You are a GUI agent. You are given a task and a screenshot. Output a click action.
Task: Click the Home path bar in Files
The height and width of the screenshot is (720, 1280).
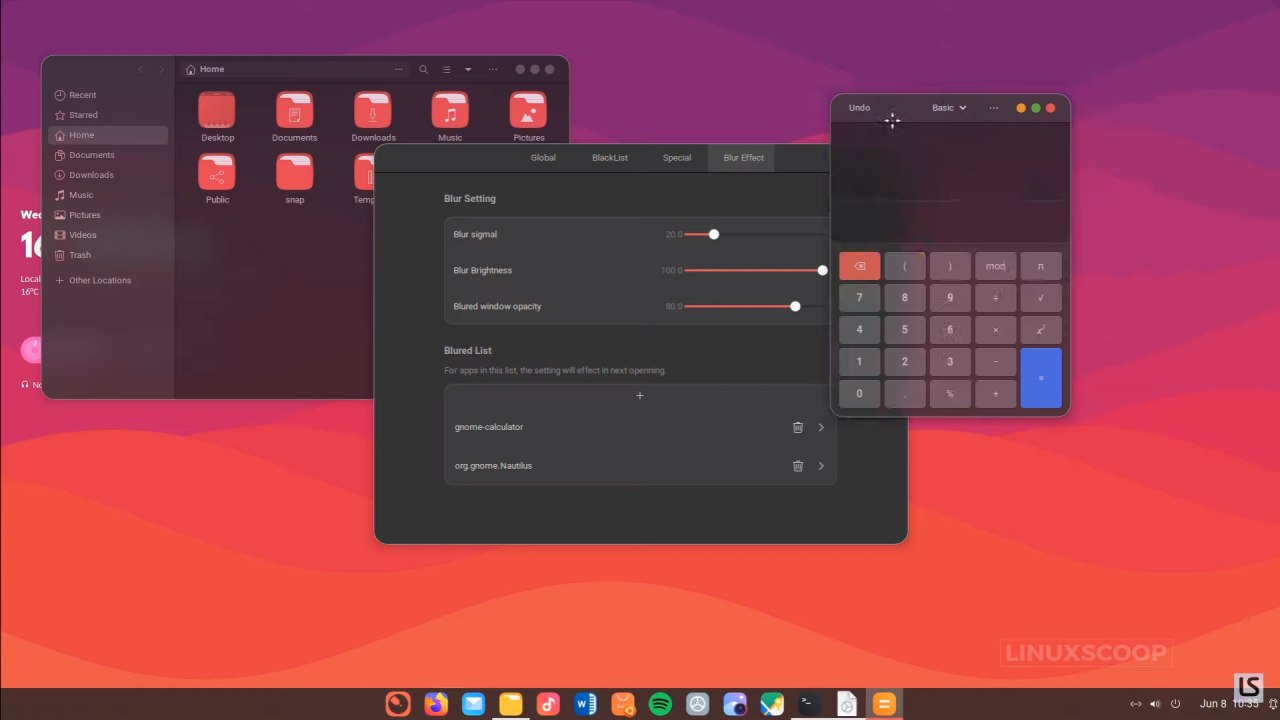(x=295, y=70)
